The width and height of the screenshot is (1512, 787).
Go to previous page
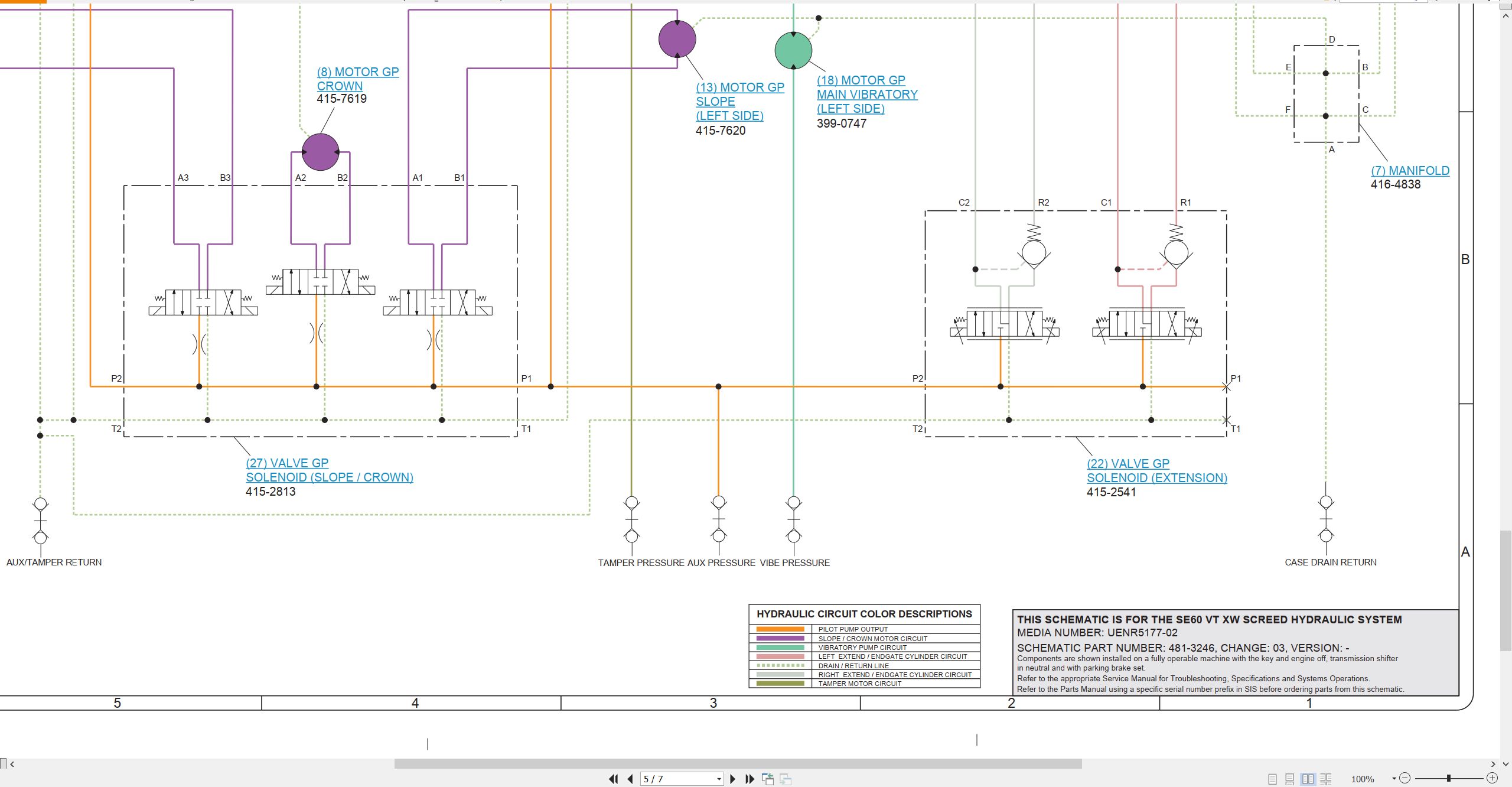tap(630, 779)
